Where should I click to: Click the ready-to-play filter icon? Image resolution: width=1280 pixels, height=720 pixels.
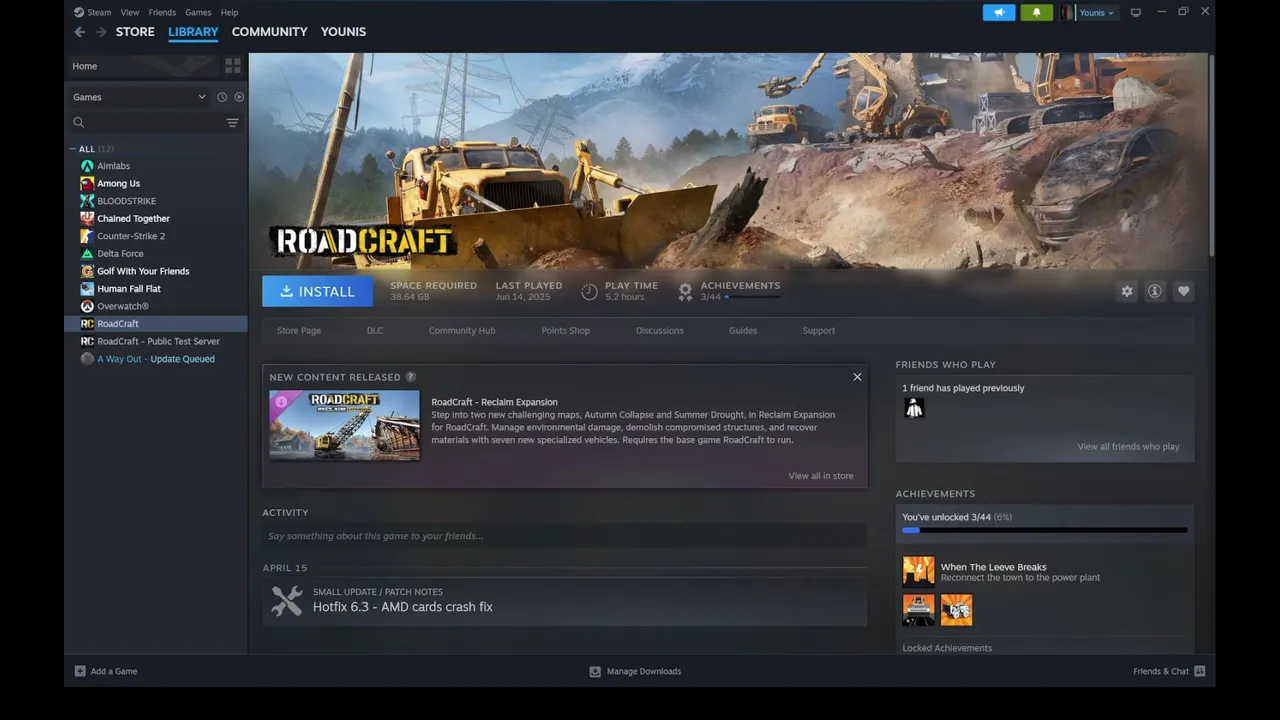point(239,97)
